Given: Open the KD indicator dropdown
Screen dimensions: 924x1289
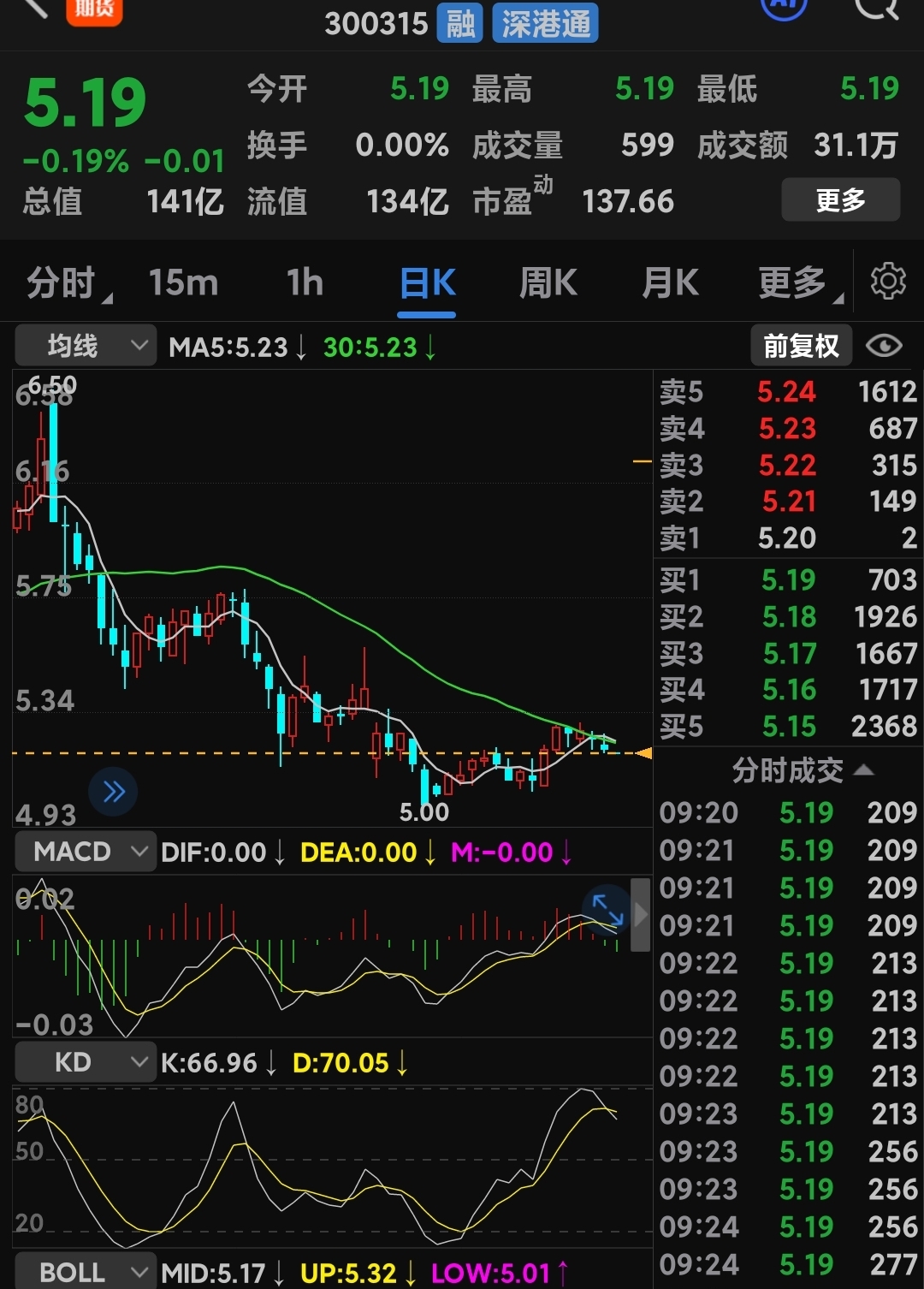Looking at the screenshot, I should [86, 1062].
